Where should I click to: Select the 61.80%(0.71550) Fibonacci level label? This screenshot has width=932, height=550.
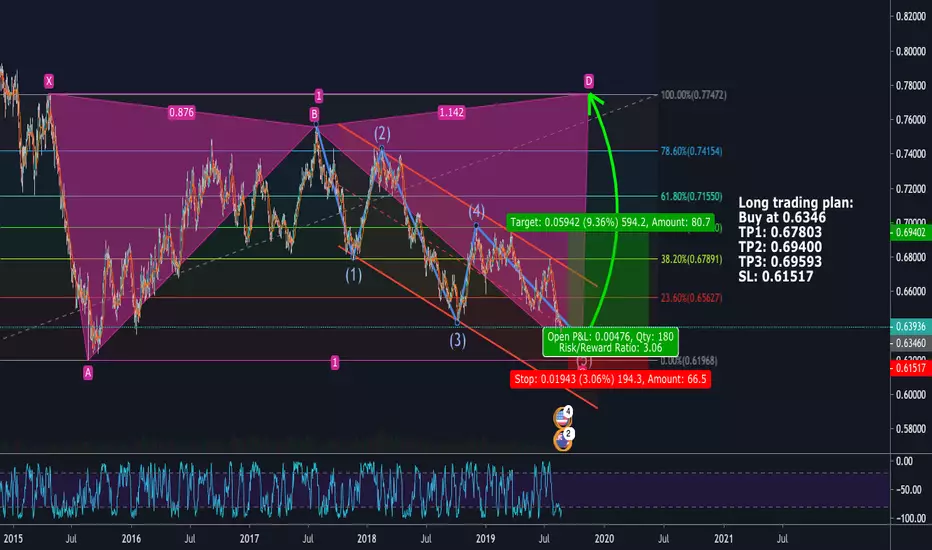[x=691, y=196]
